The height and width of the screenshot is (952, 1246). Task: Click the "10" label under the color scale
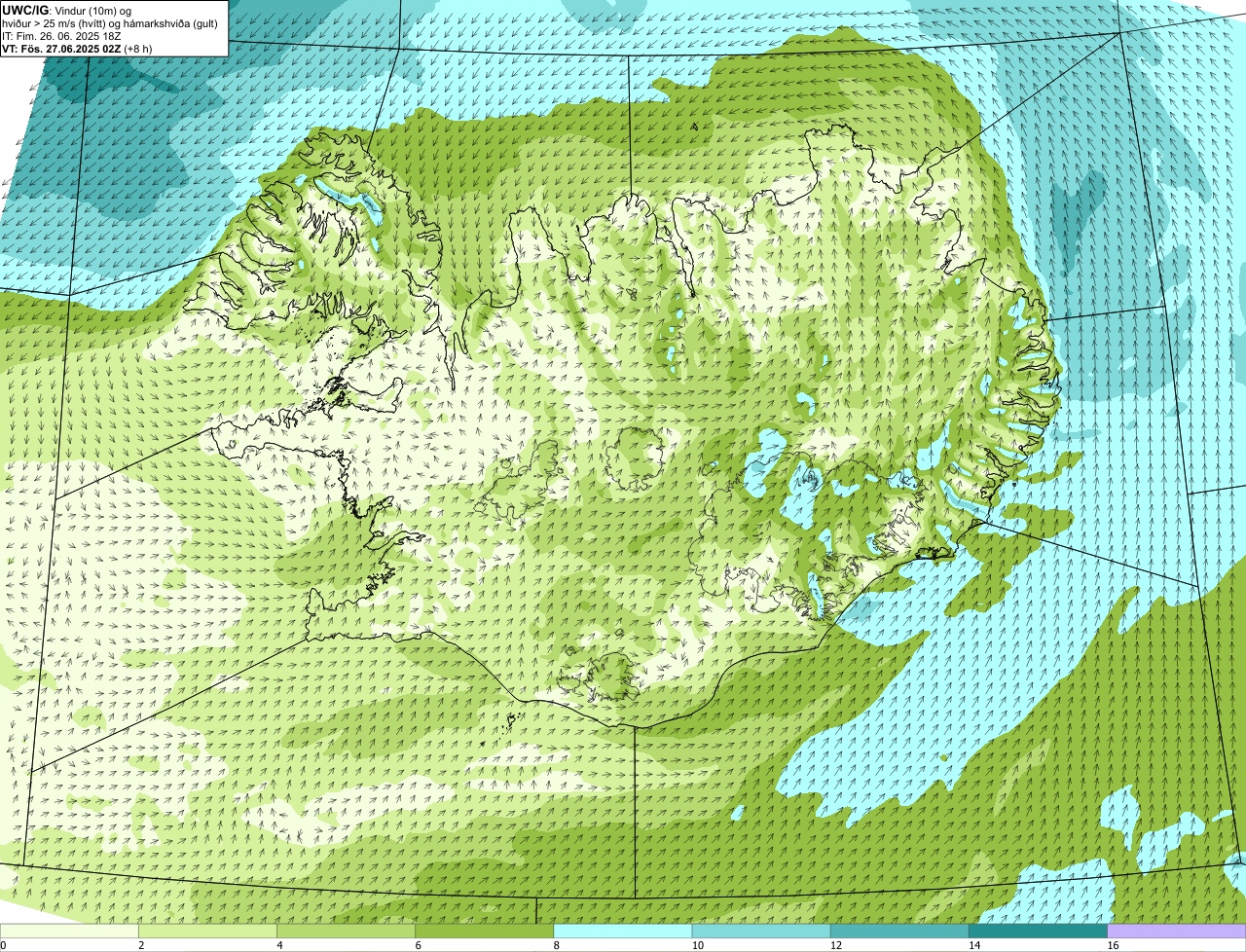697,945
